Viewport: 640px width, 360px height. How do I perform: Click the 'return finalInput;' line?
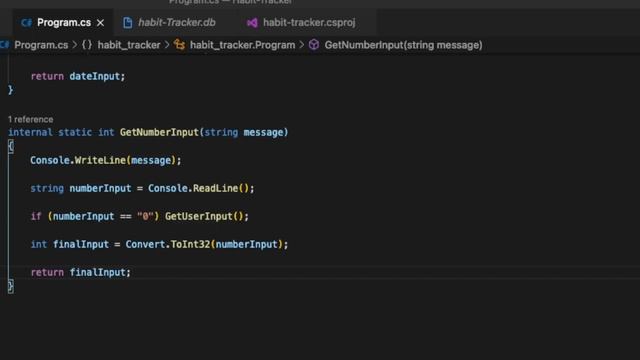[80, 272]
